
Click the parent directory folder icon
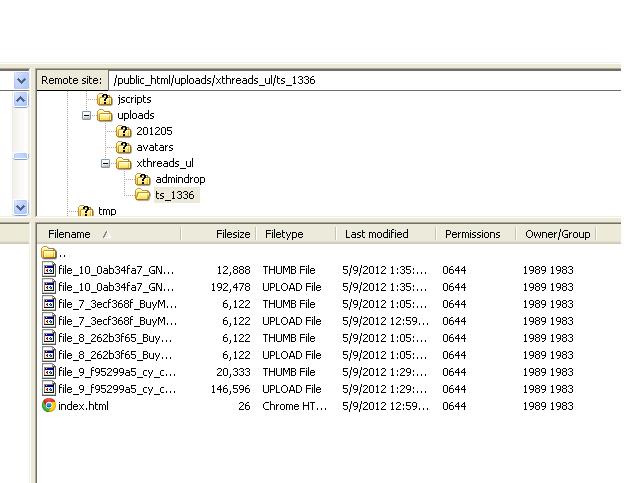tap(49, 253)
